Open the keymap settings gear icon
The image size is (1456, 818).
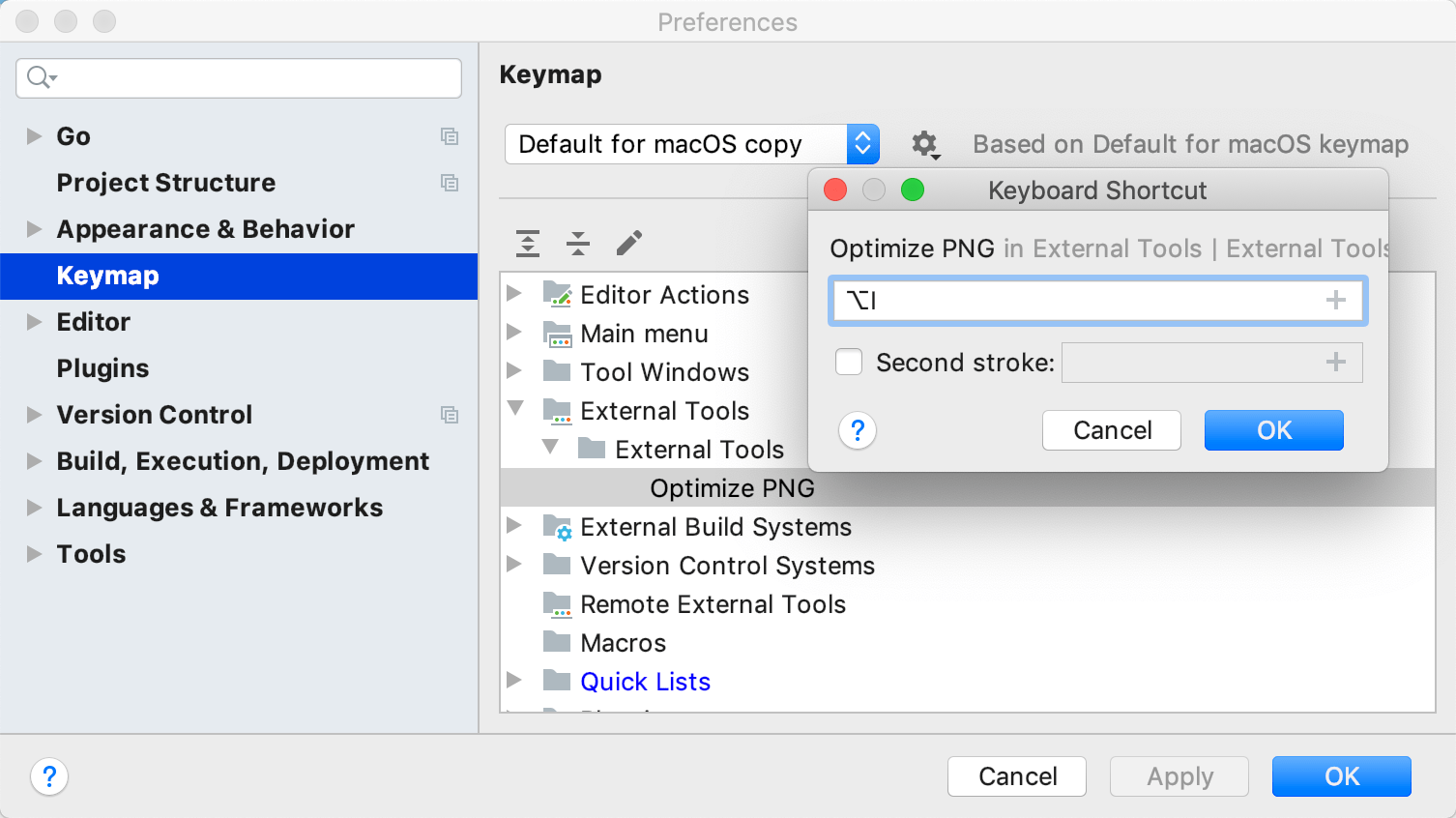[925, 144]
